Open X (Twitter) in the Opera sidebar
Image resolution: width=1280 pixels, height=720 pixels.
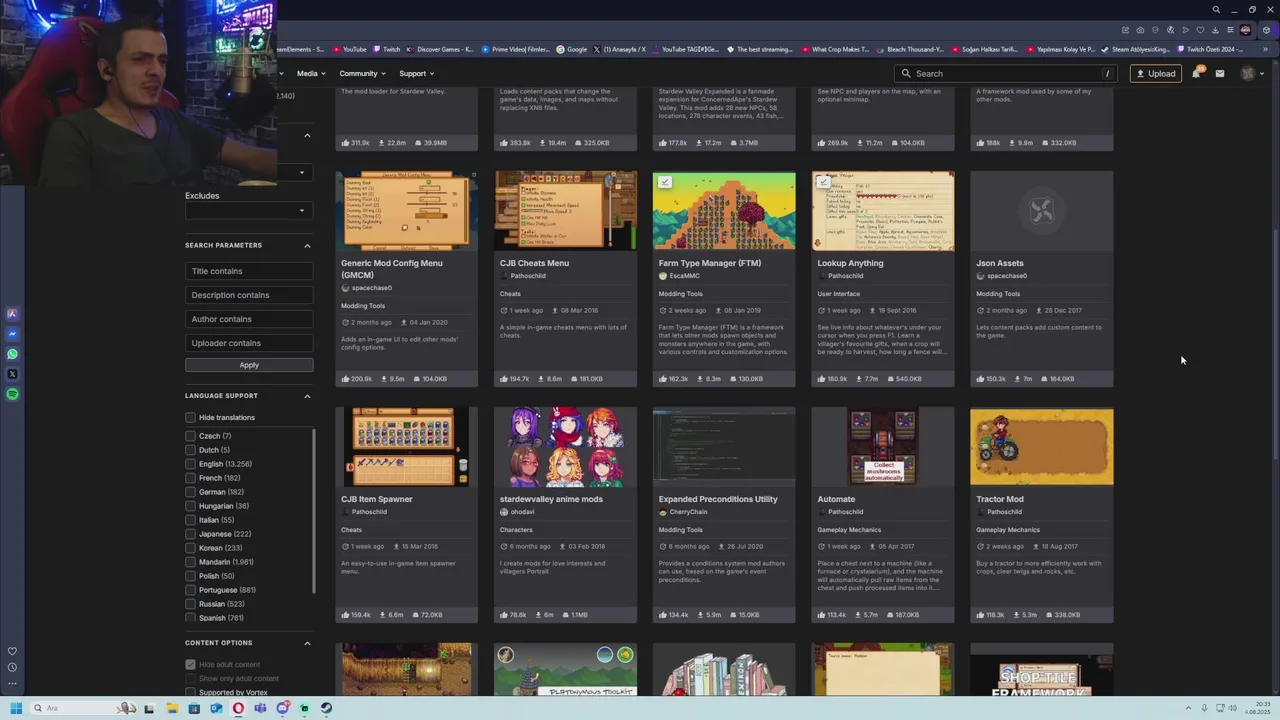[x=12, y=374]
